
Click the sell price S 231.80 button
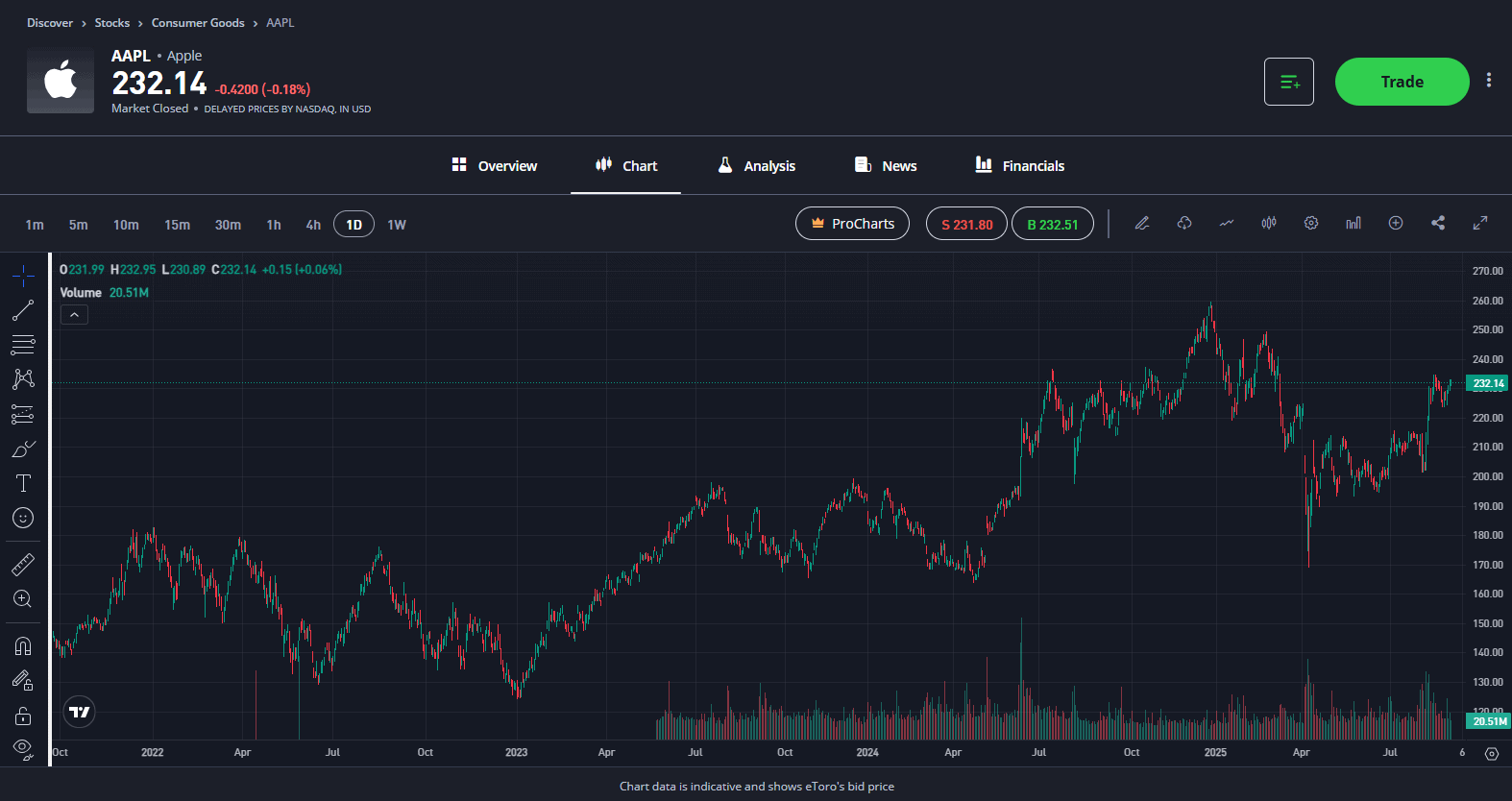966,224
